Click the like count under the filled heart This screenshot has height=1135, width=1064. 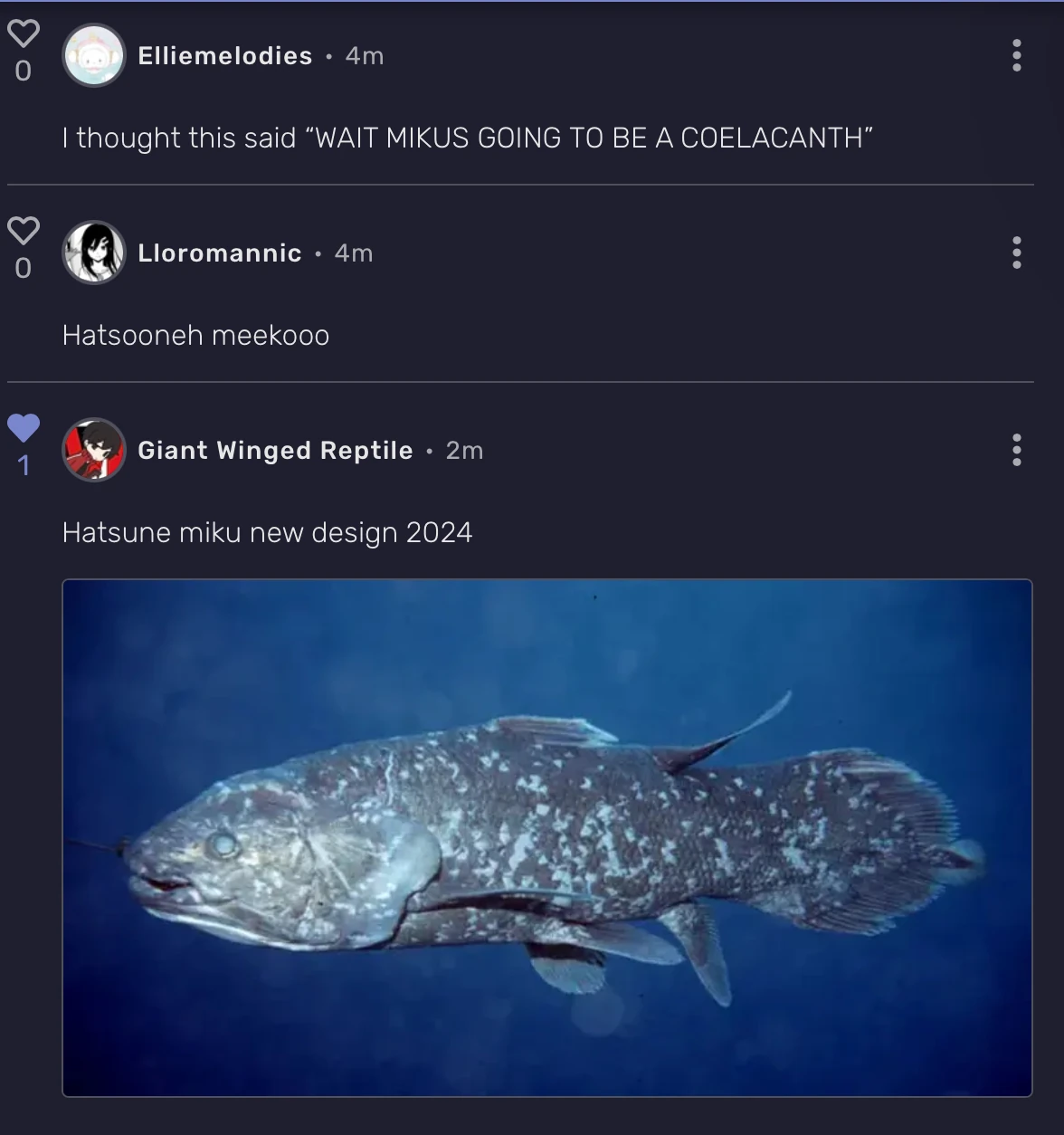(x=24, y=466)
